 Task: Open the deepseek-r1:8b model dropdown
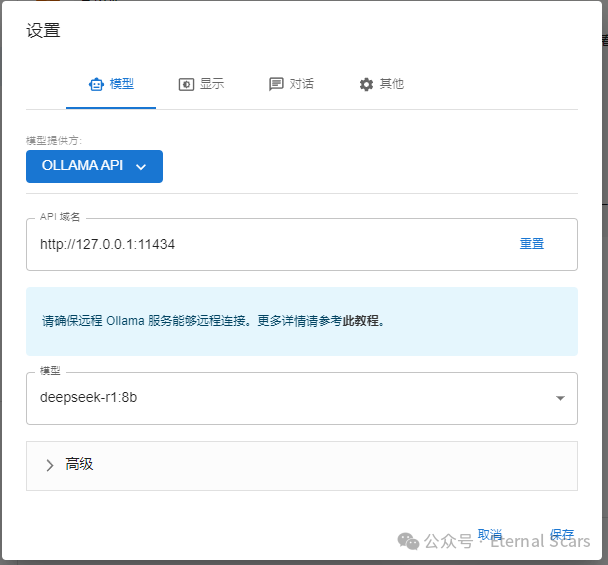302,398
